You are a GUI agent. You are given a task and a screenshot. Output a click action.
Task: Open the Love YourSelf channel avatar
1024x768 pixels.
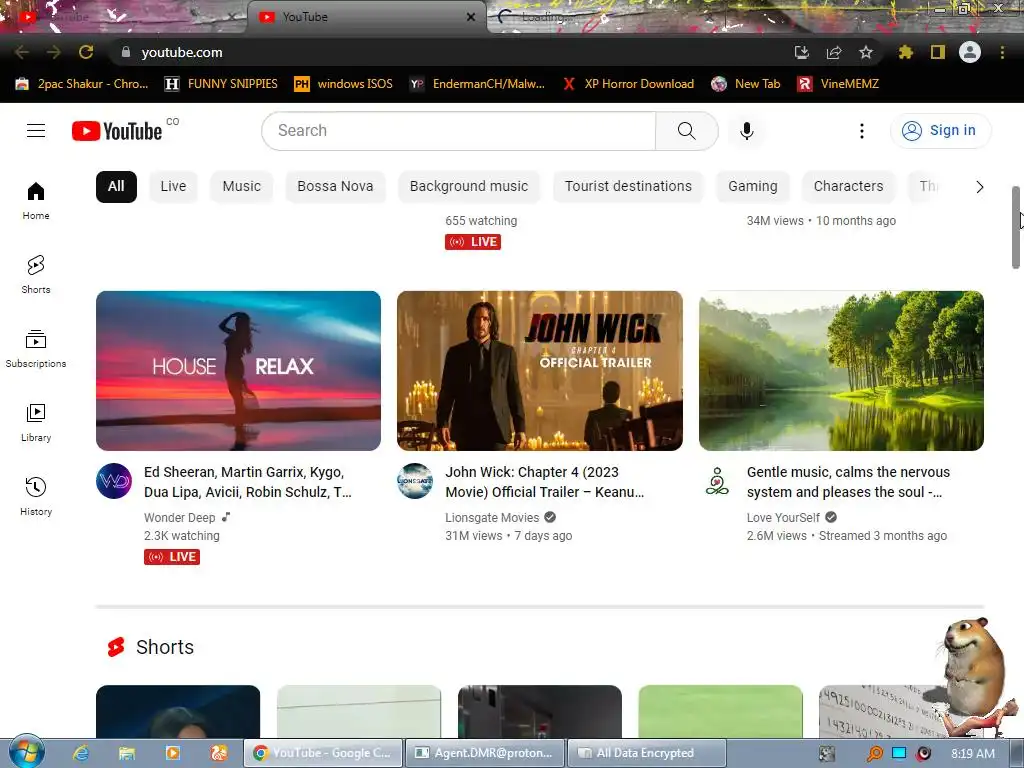[717, 481]
